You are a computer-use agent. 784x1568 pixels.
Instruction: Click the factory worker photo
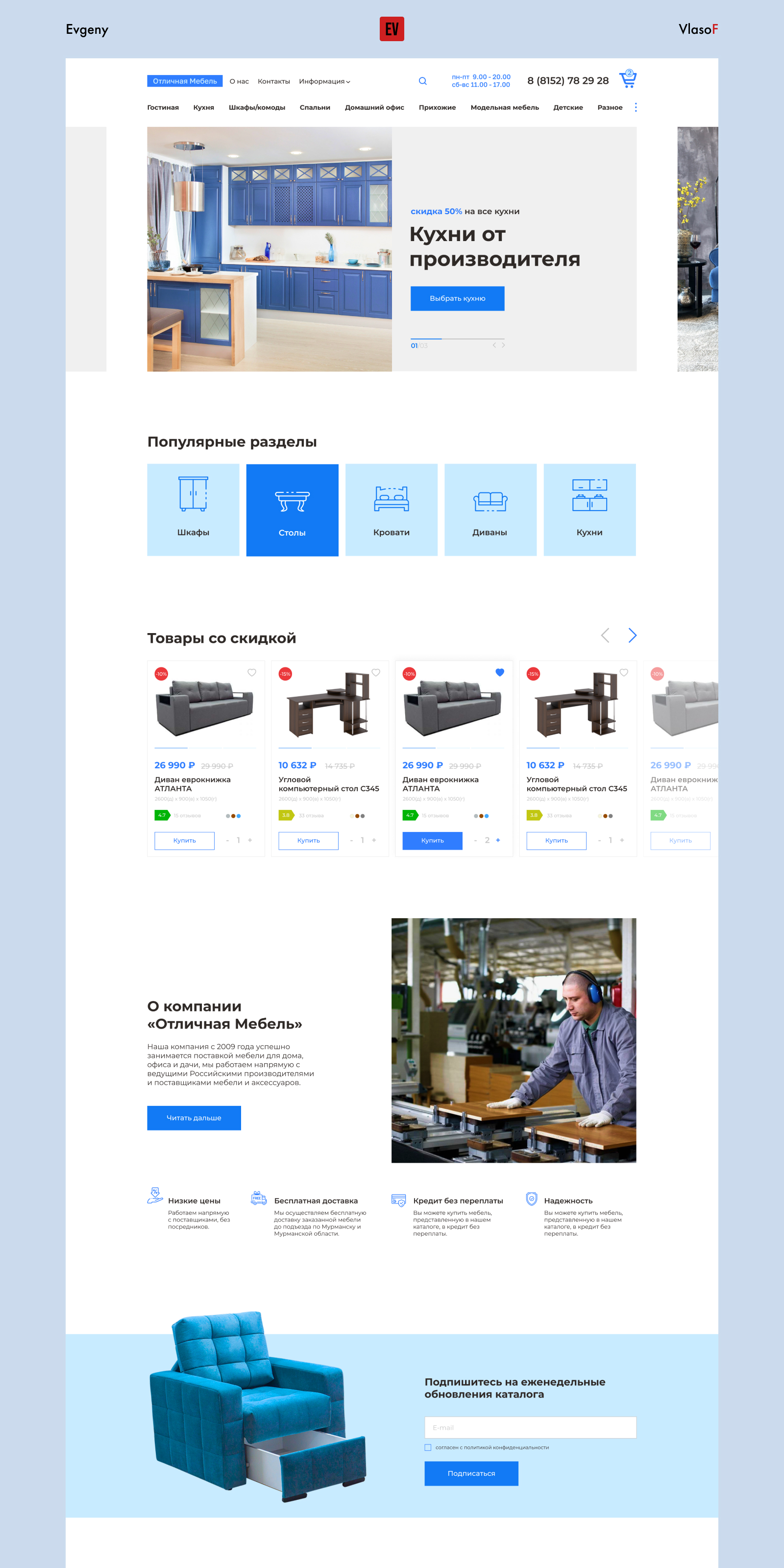[514, 1040]
